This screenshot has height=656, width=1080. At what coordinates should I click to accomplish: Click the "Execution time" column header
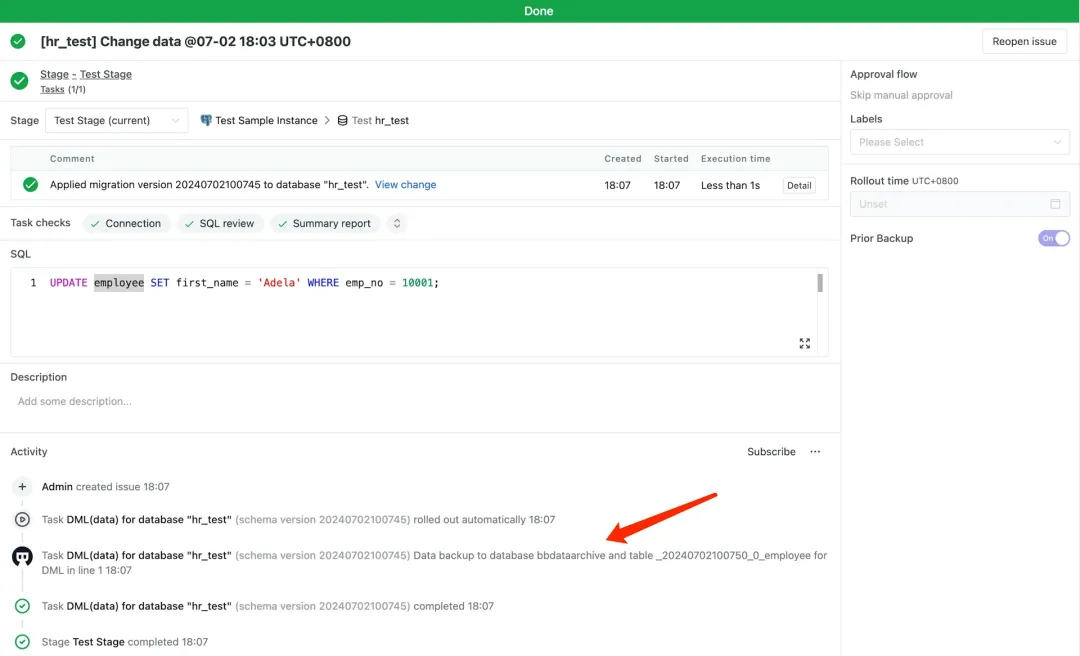[x=736, y=158]
